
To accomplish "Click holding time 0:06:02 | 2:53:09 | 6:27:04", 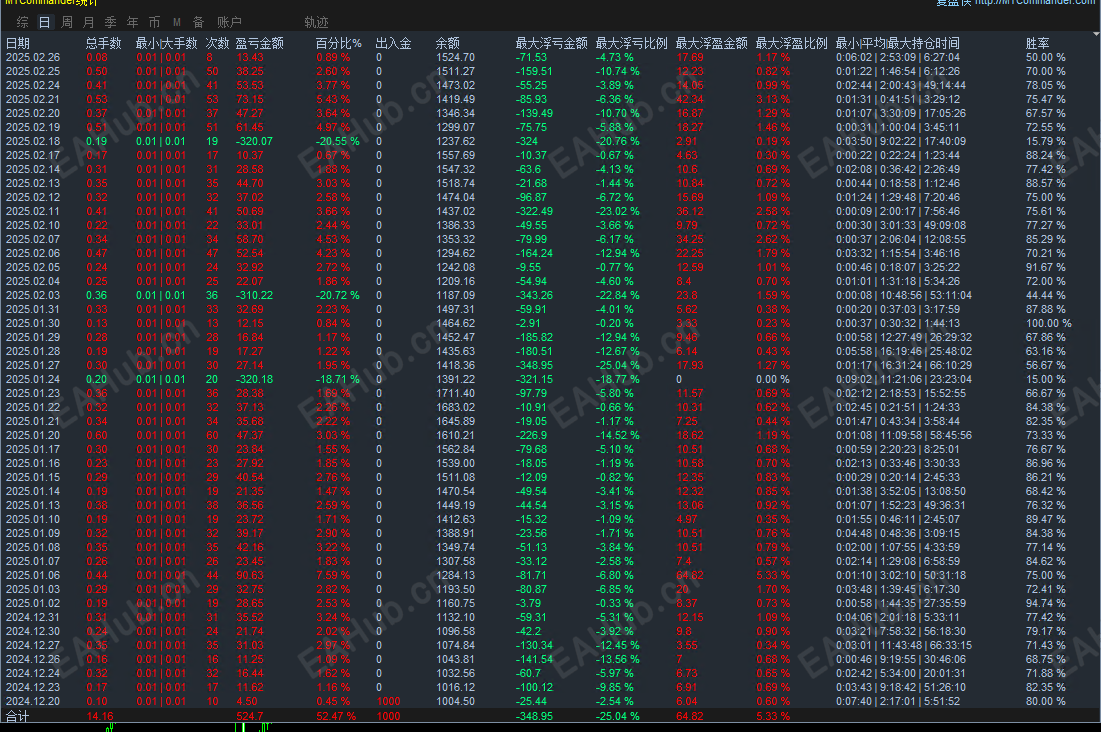I will pyautogui.click(x=898, y=58).
